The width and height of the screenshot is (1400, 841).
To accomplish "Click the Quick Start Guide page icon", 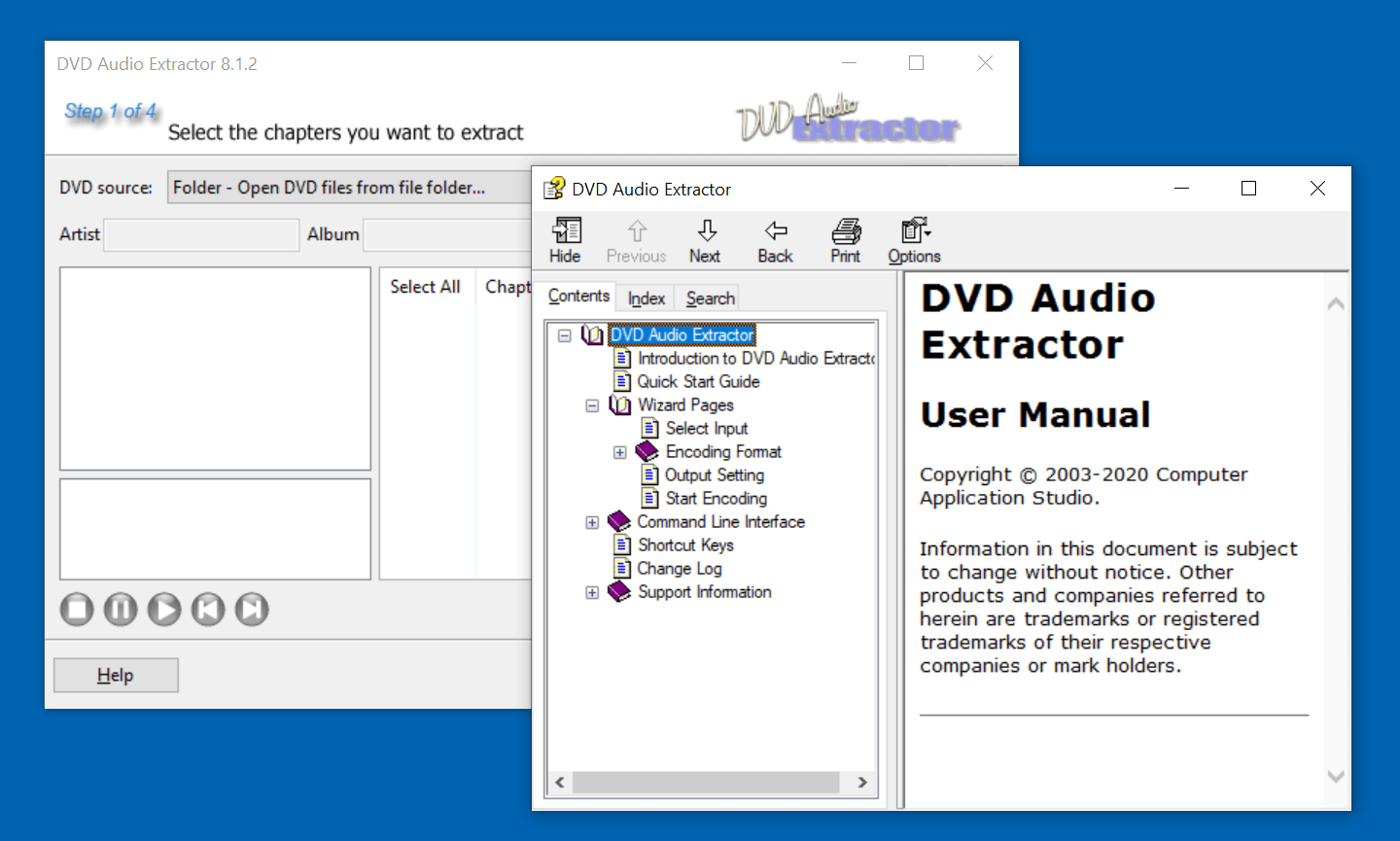I will pos(622,381).
